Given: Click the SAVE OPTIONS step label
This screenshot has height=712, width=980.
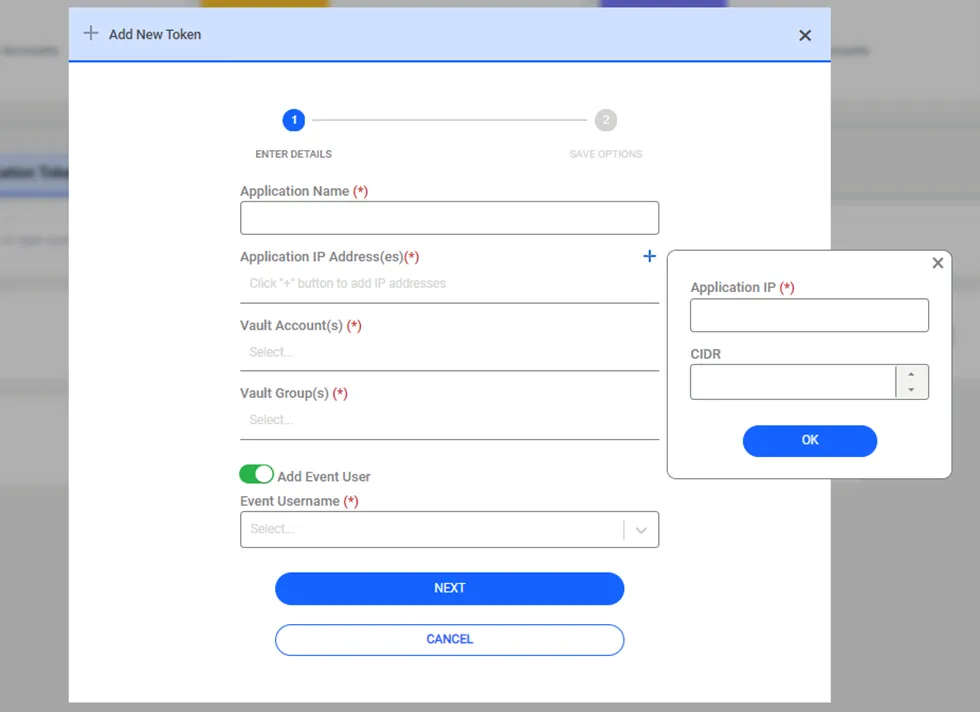Looking at the screenshot, I should point(605,155).
